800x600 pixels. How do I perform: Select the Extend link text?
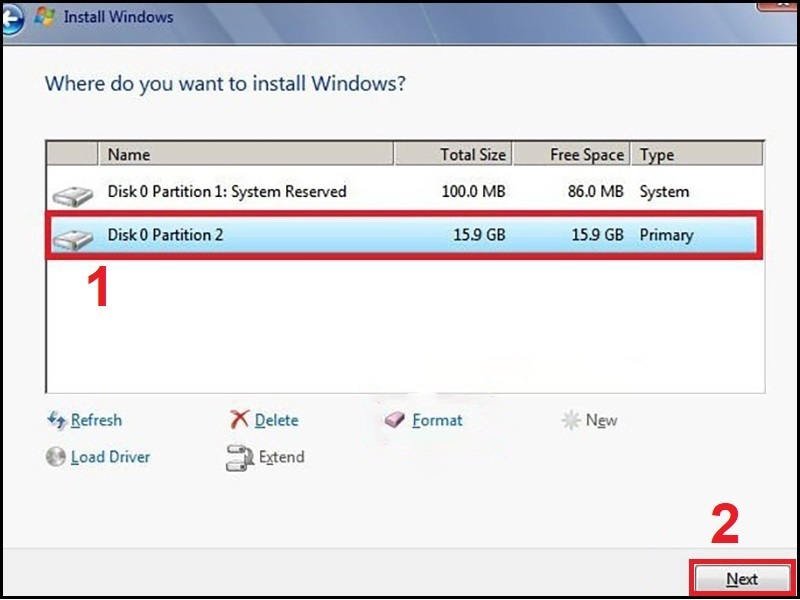[x=281, y=457]
